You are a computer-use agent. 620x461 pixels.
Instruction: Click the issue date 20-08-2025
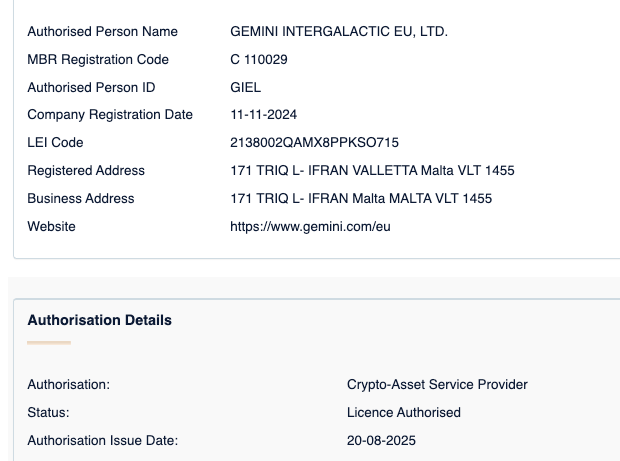point(381,441)
